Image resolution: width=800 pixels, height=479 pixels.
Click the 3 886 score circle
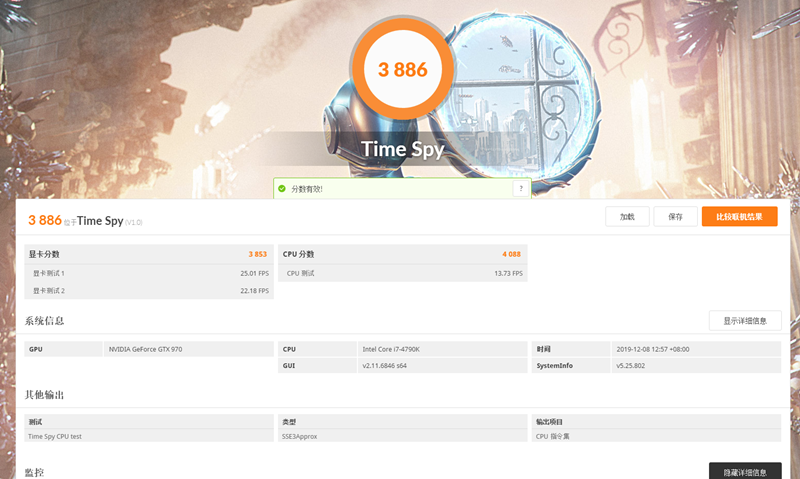click(403, 69)
